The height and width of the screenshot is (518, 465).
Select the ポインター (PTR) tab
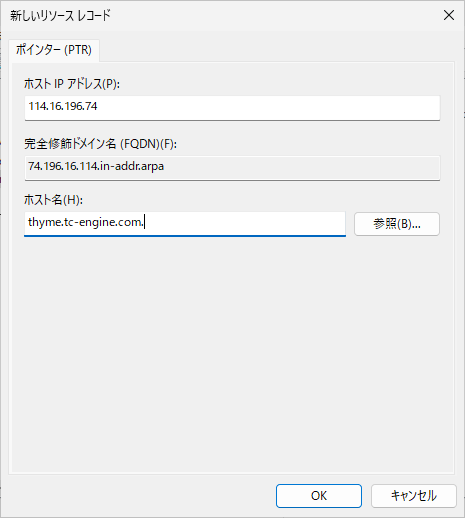pos(54,50)
